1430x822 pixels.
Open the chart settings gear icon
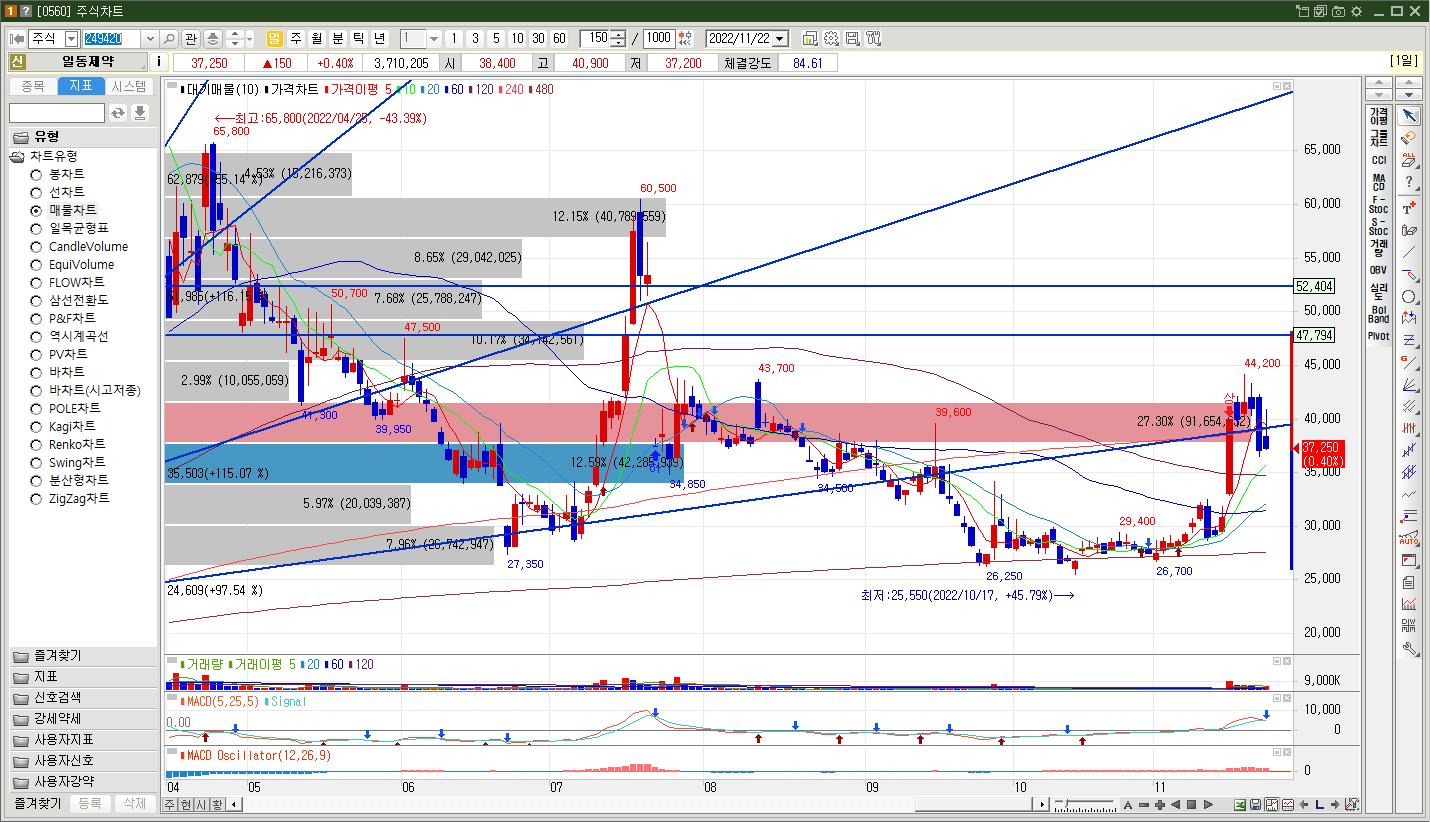click(831, 38)
